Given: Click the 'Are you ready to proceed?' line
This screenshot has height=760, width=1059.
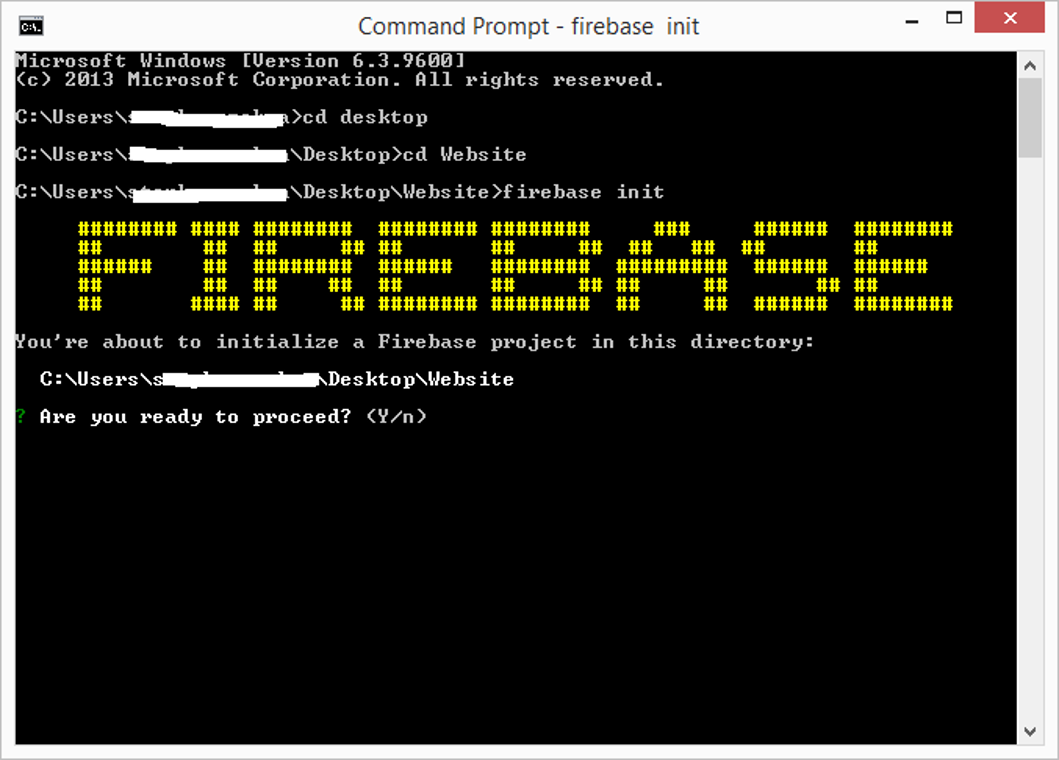Looking at the screenshot, I should [x=196, y=417].
